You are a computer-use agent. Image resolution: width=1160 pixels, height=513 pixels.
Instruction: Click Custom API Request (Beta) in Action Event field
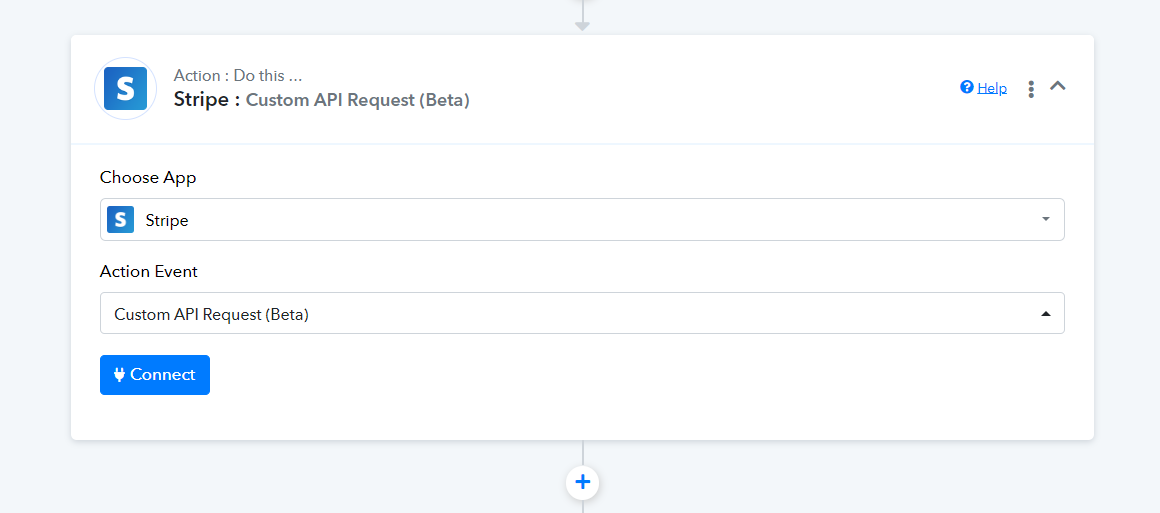point(211,315)
